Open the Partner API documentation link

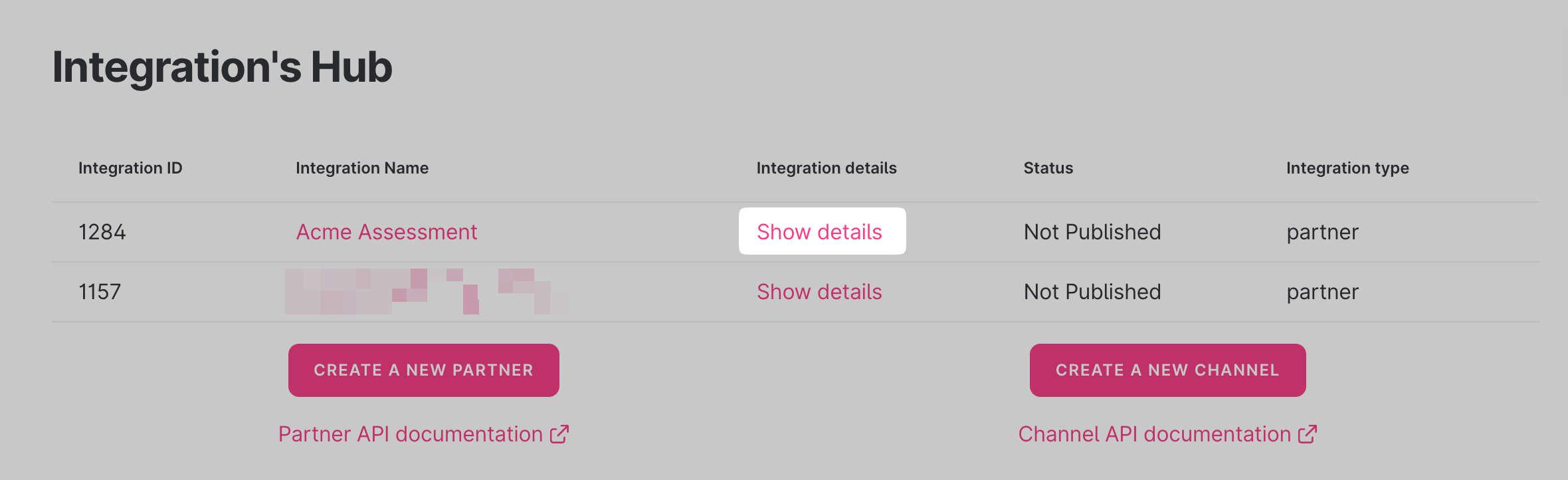coord(410,434)
